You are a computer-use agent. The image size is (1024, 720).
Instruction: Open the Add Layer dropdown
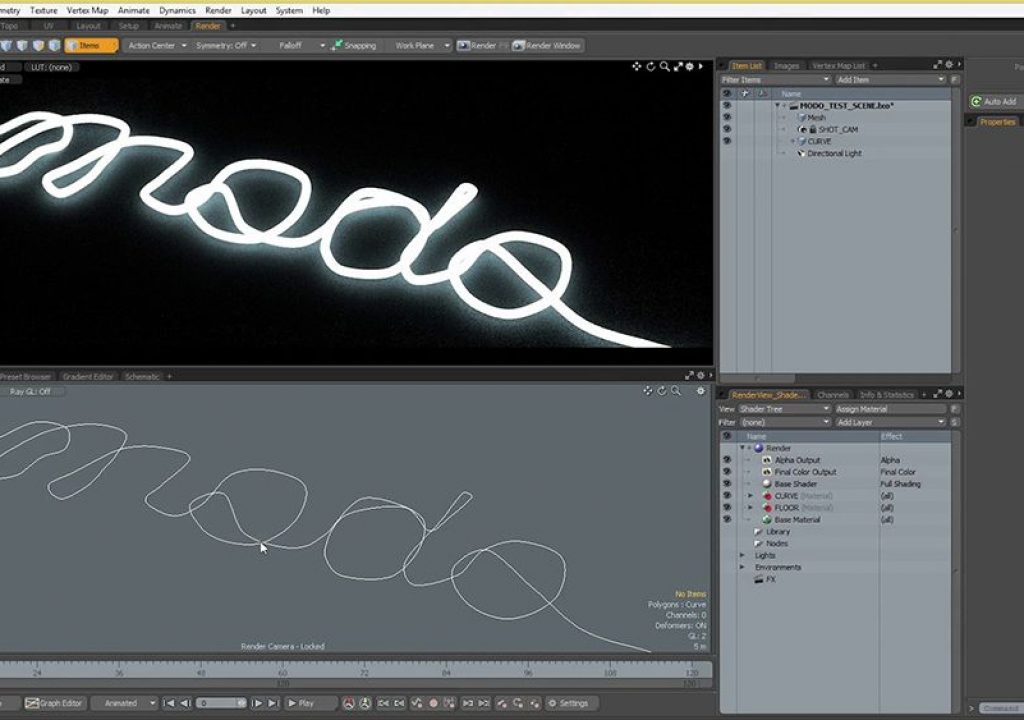(891, 422)
